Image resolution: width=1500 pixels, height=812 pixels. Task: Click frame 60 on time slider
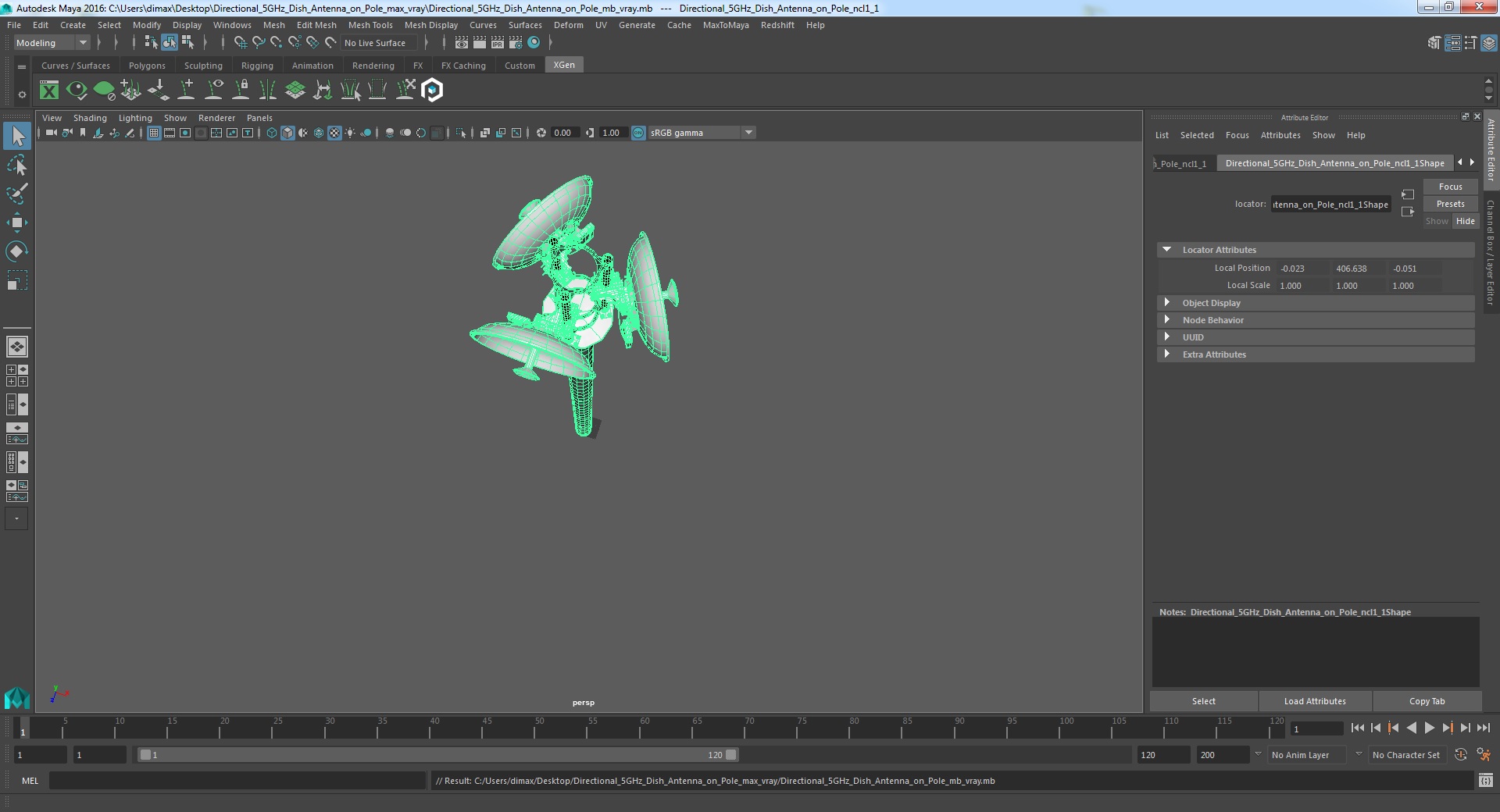click(645, 728)
